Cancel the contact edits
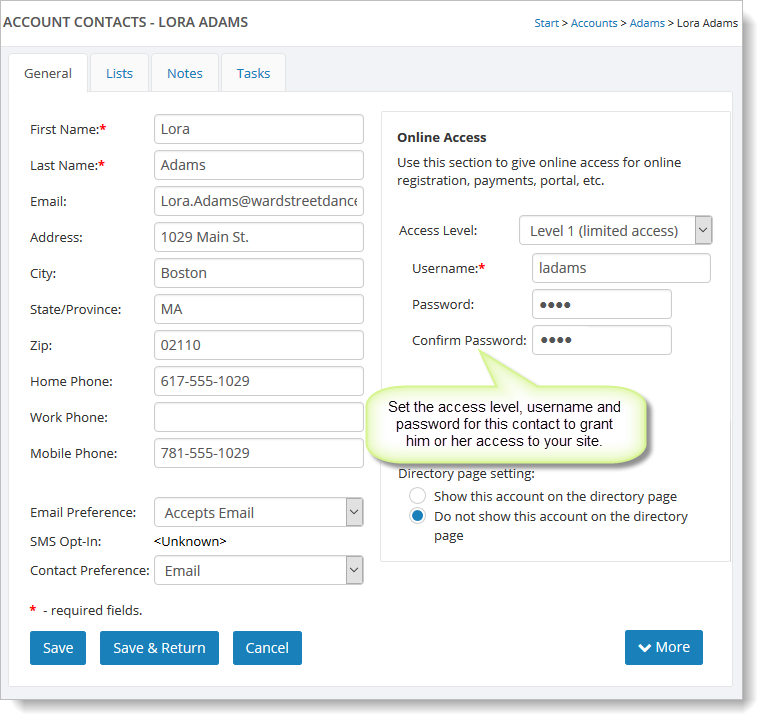 pyautogui.click(x=267, y=647)
